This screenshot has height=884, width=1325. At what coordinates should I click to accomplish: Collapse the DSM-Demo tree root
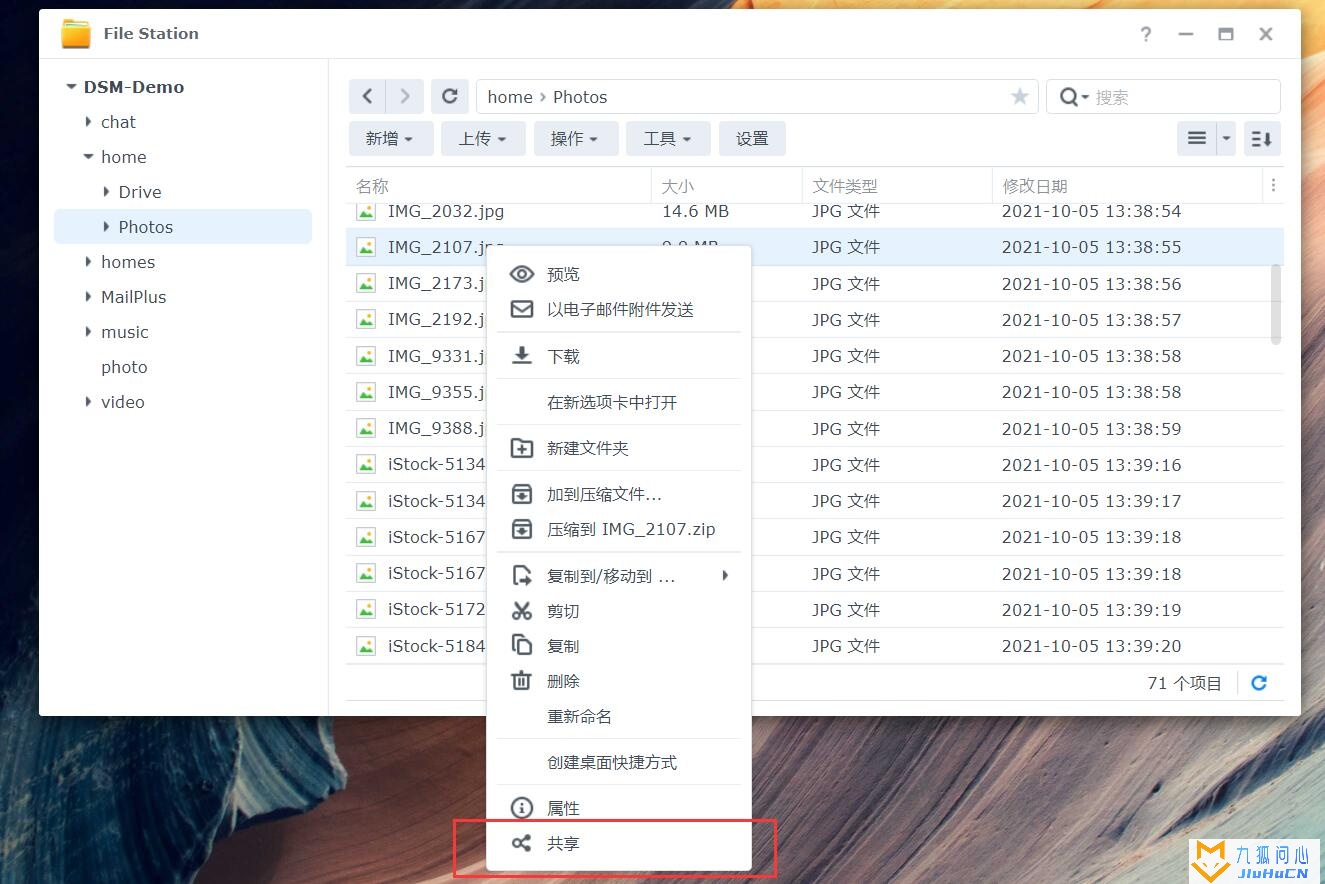click(x=71, y=87)
